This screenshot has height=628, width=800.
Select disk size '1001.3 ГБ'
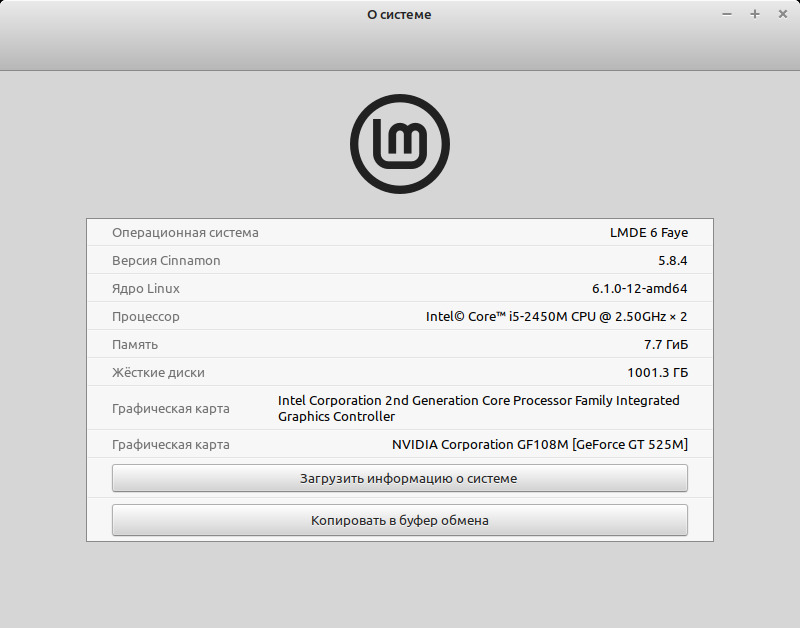(658, 373)
